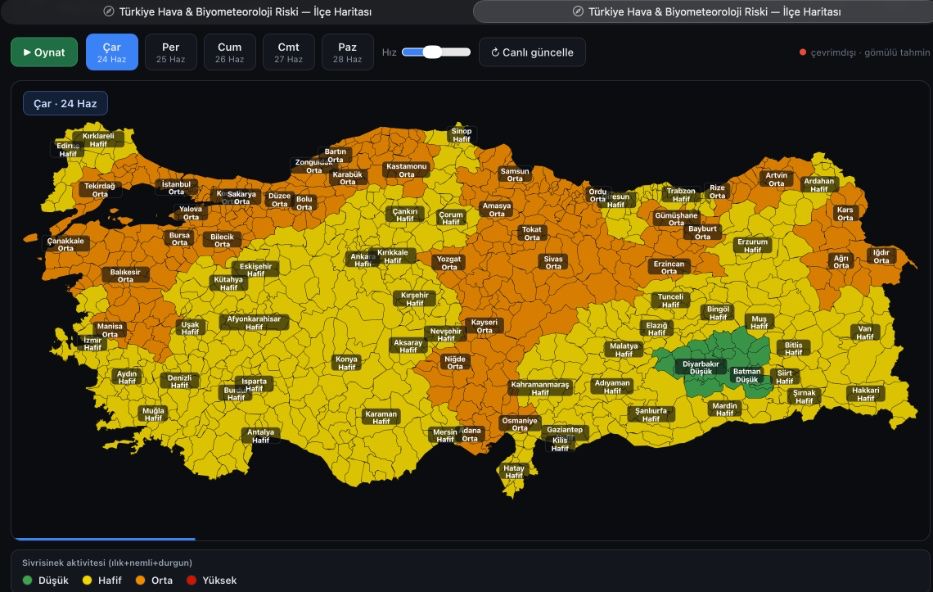The height and width of the screenshot is (592, 933).
Task: Adjust the Hız speed slider
Action: coord(436,52)
